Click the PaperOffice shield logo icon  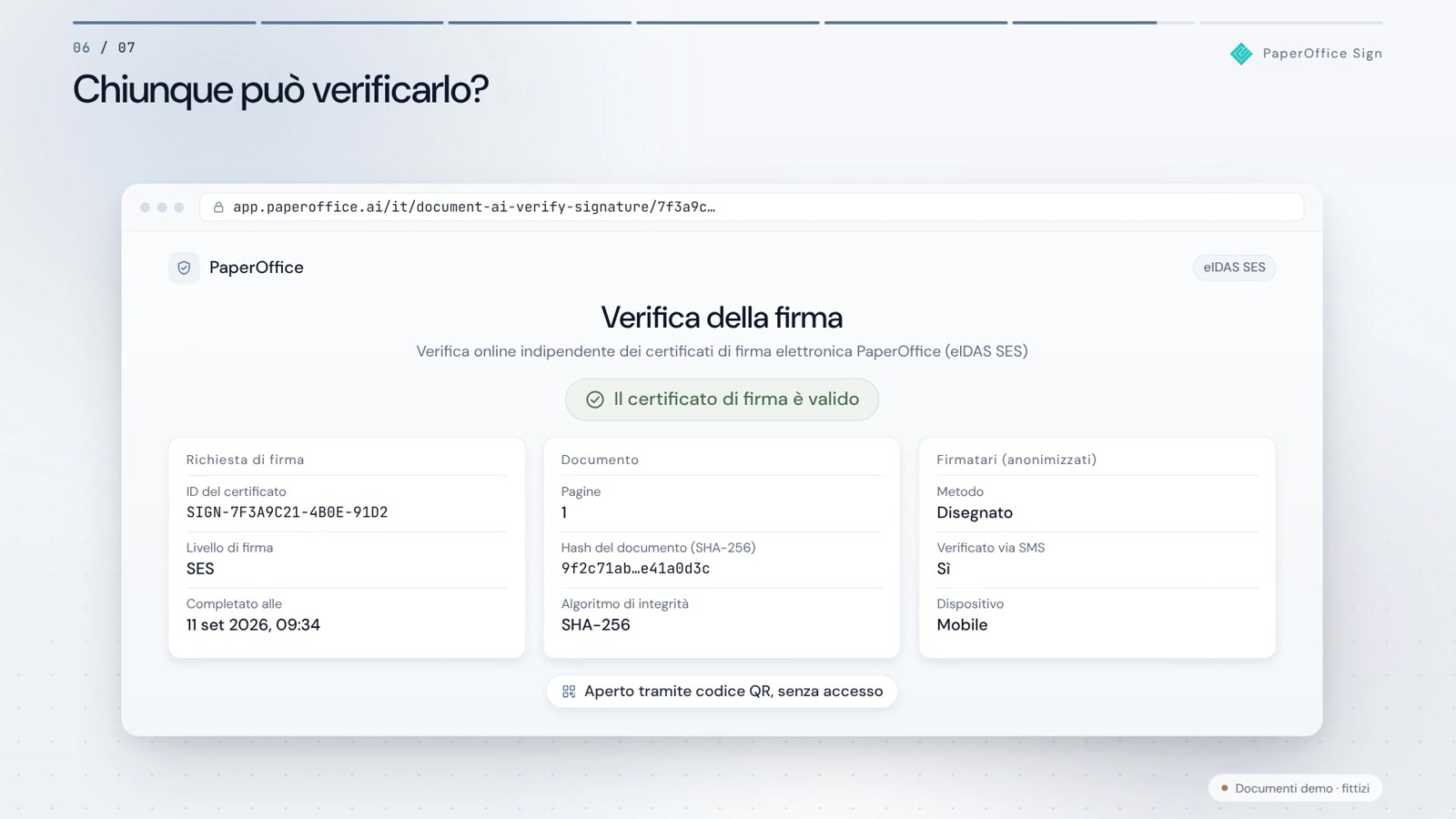(x=184, y=268)
